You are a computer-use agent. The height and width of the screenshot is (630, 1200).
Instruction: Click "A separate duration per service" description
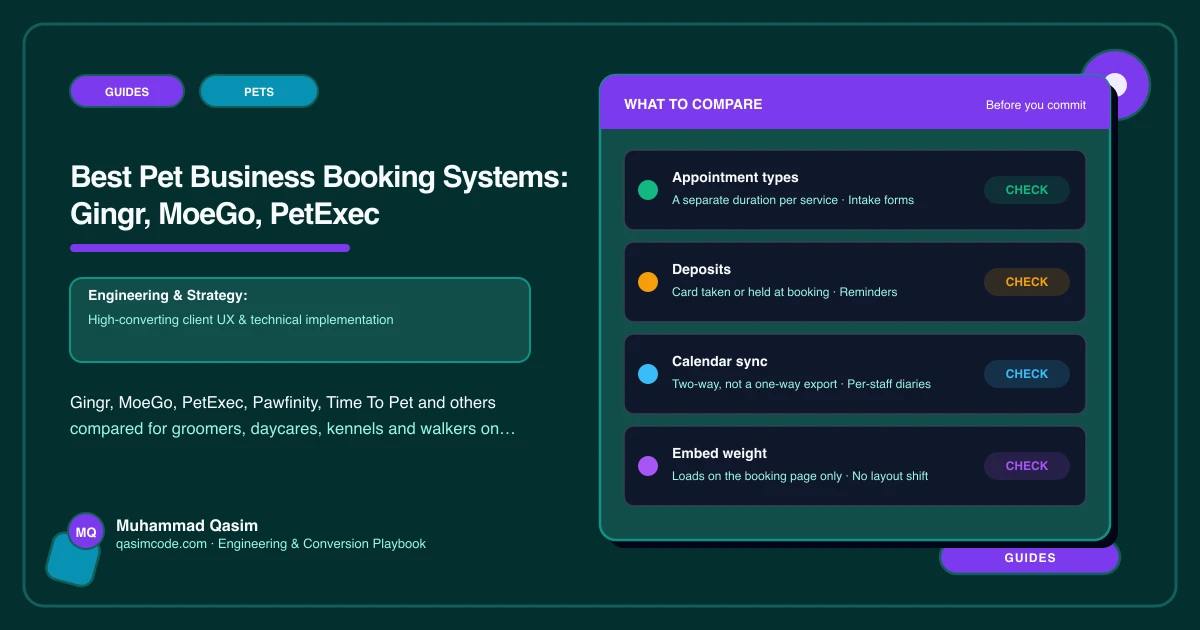[x=756, y=200]
